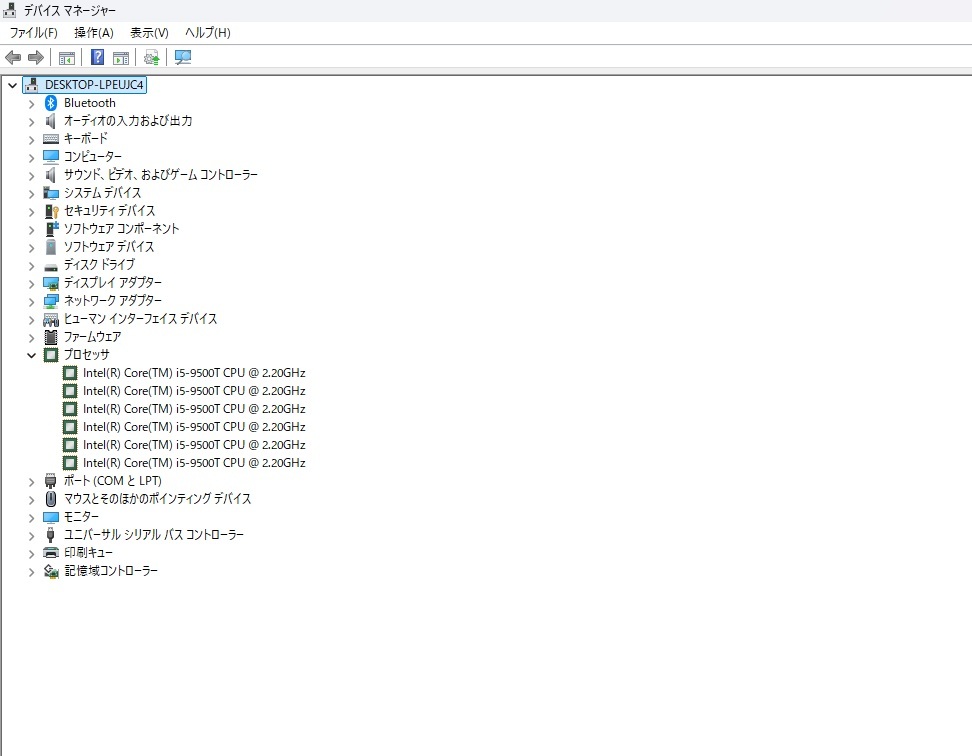This screenshot has height=756, width=972.
Task: Click the monitor icon beside コンピューター
Action: pos(51,157)
